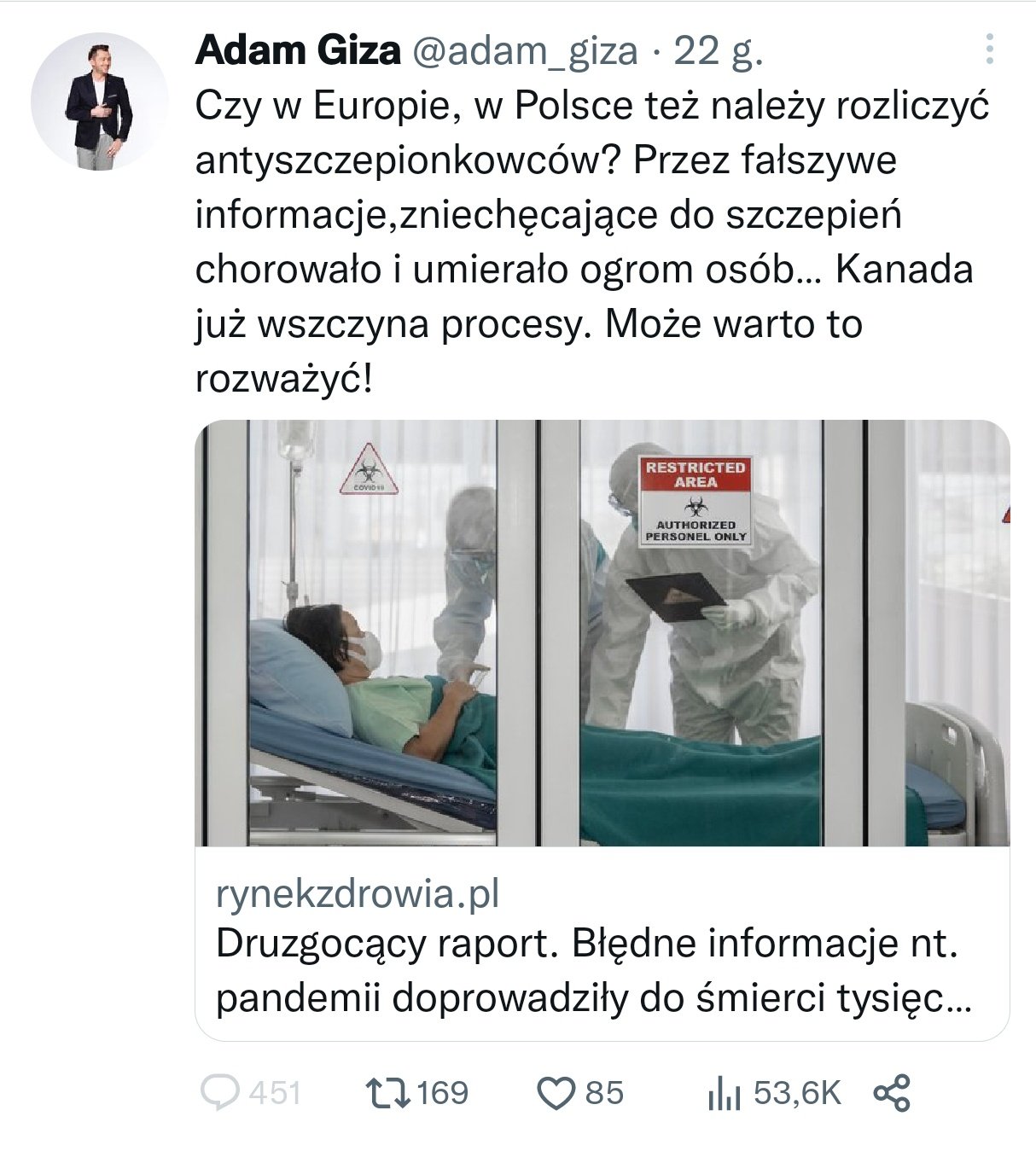
Task: Click the second line of card title
Action: click(594, 998)
